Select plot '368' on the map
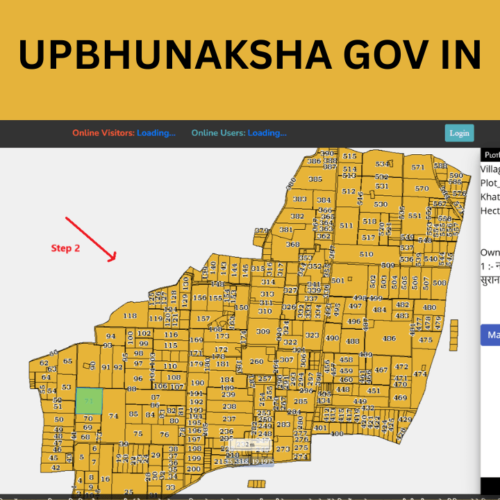 click(292, 244)
